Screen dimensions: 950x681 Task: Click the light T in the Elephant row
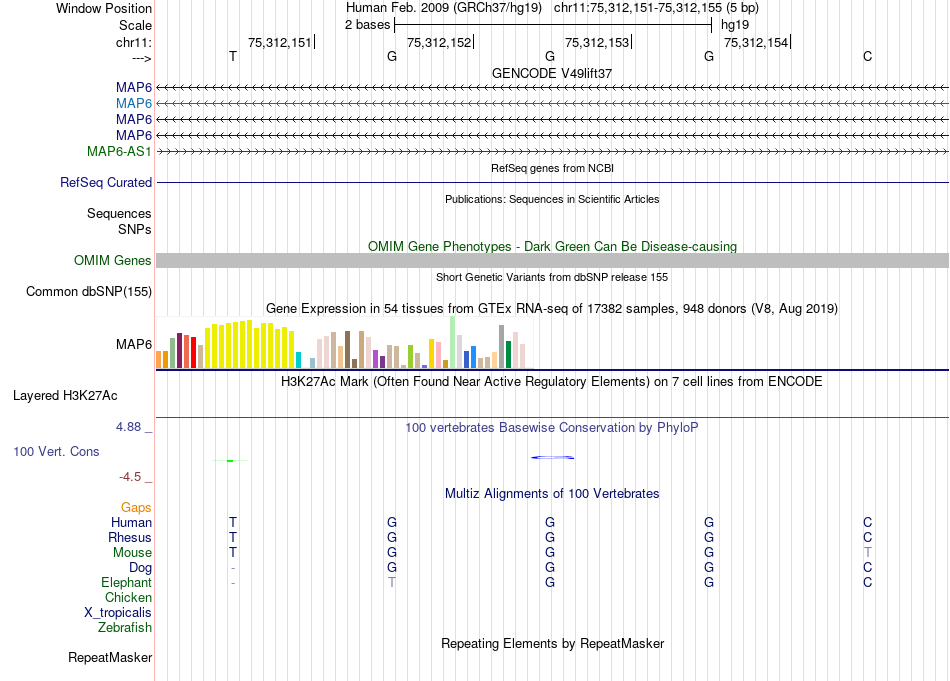tap(392, 582)
